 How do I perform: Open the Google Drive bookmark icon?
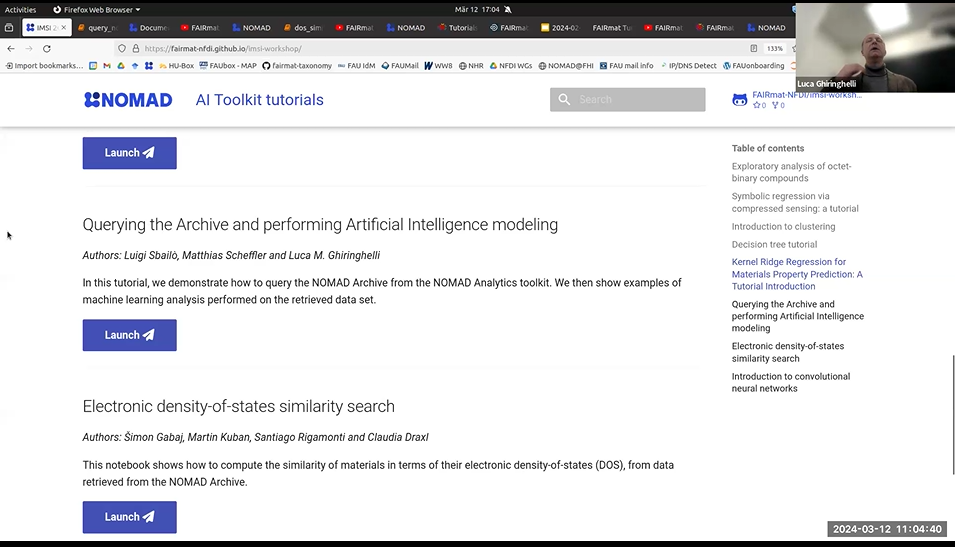[x=121, y=66]
